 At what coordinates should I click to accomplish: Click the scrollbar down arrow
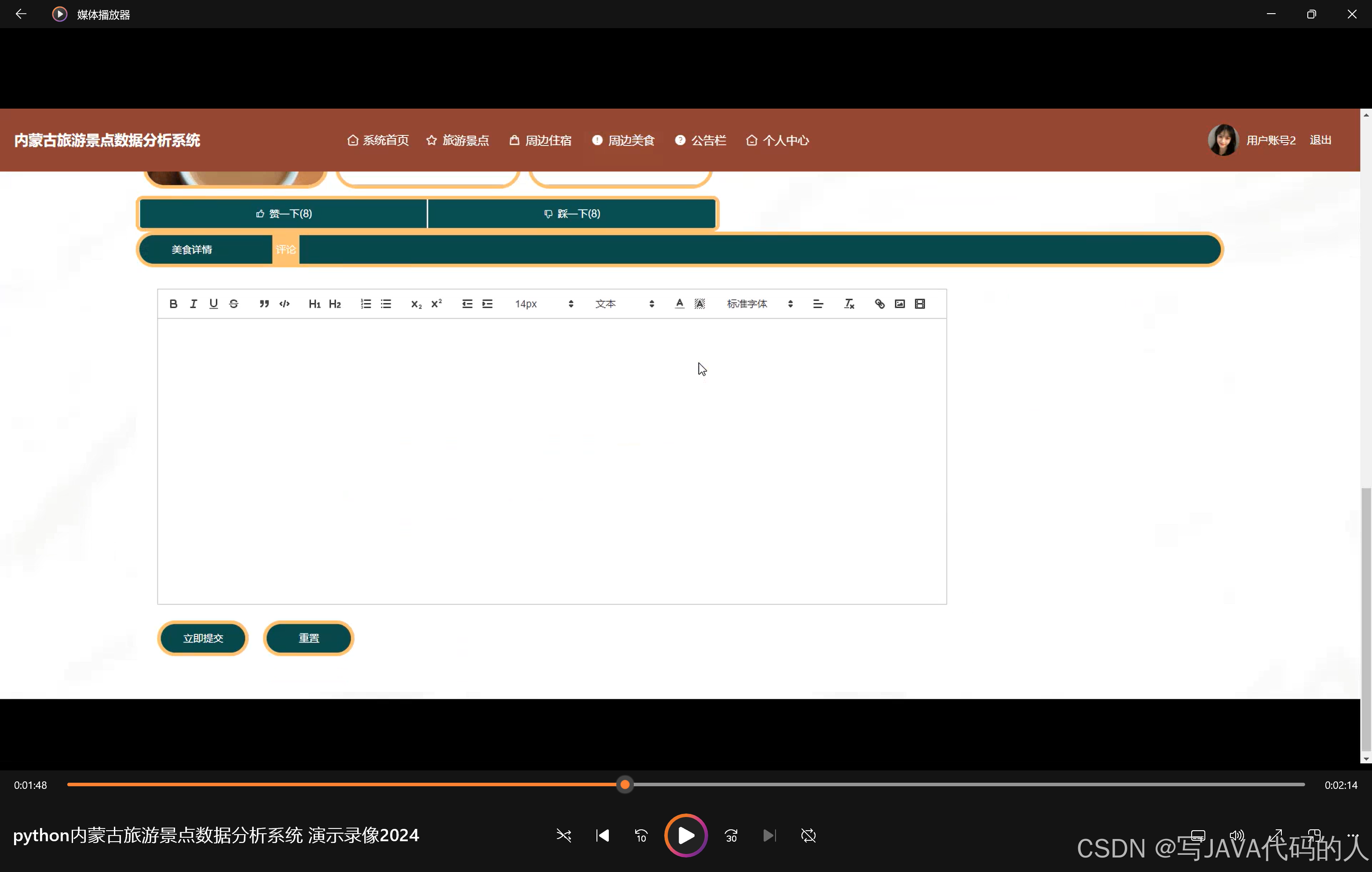tap(1366, 759)
